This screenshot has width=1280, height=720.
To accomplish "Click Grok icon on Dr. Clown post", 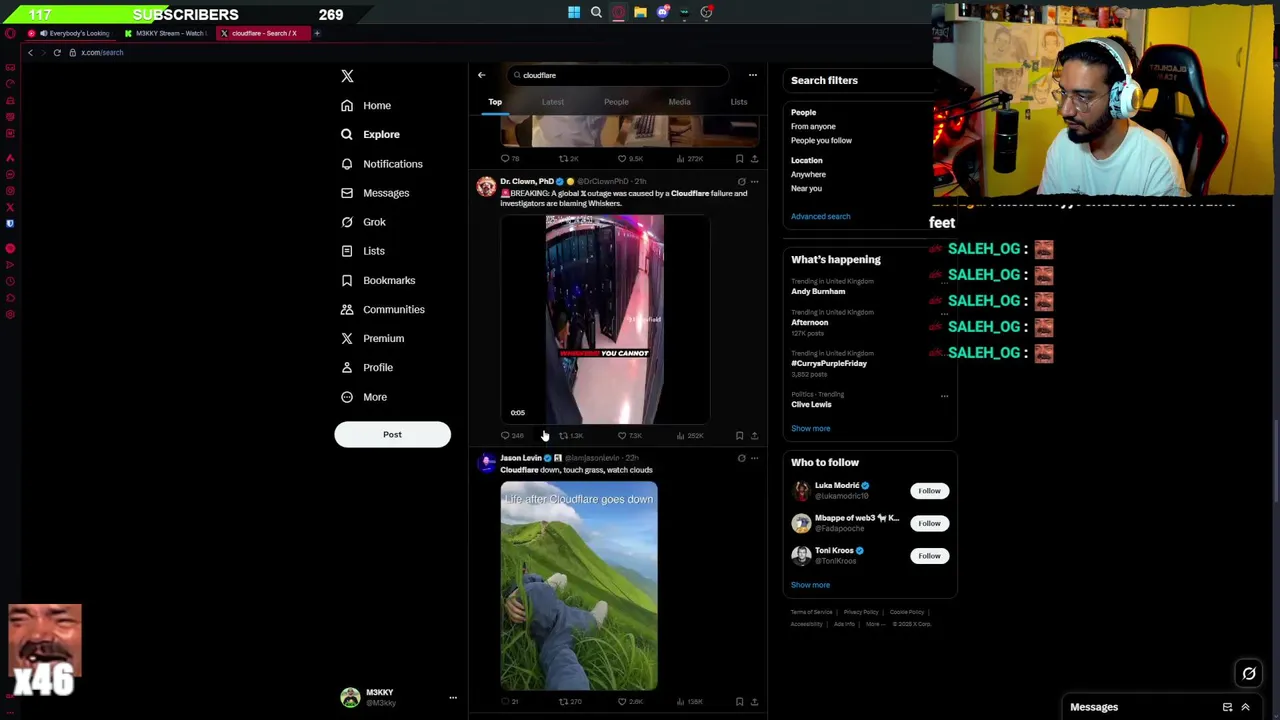I will tap(741, 182).
